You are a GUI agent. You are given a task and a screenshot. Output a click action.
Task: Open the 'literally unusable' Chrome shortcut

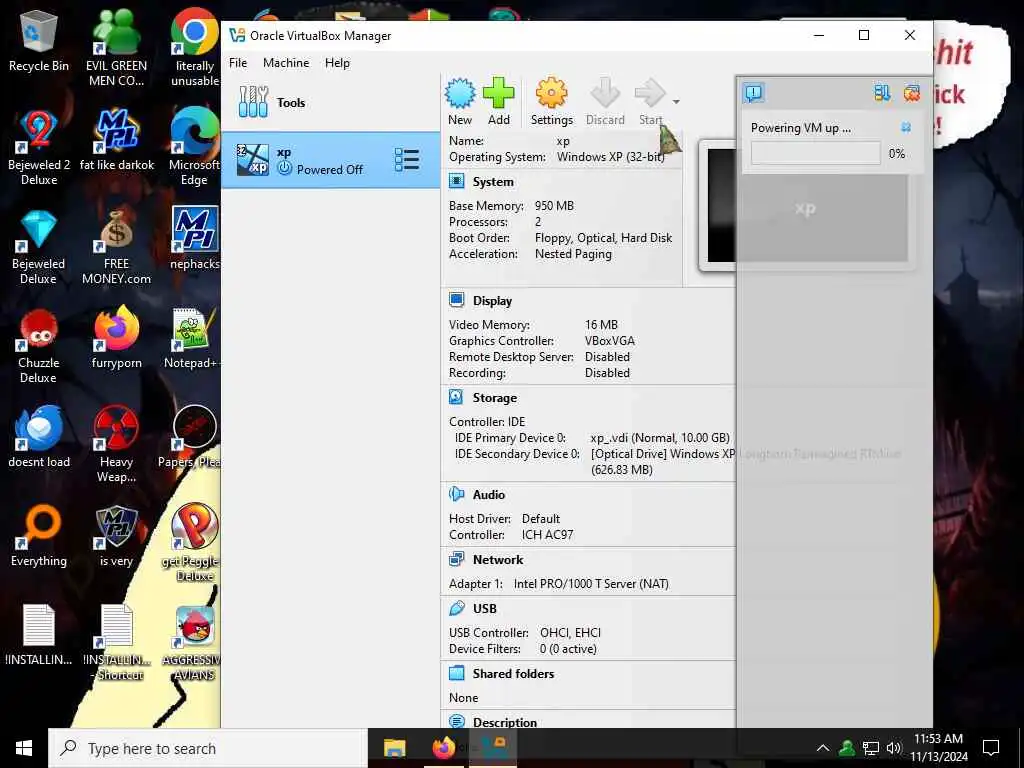(x=194, y=48)
